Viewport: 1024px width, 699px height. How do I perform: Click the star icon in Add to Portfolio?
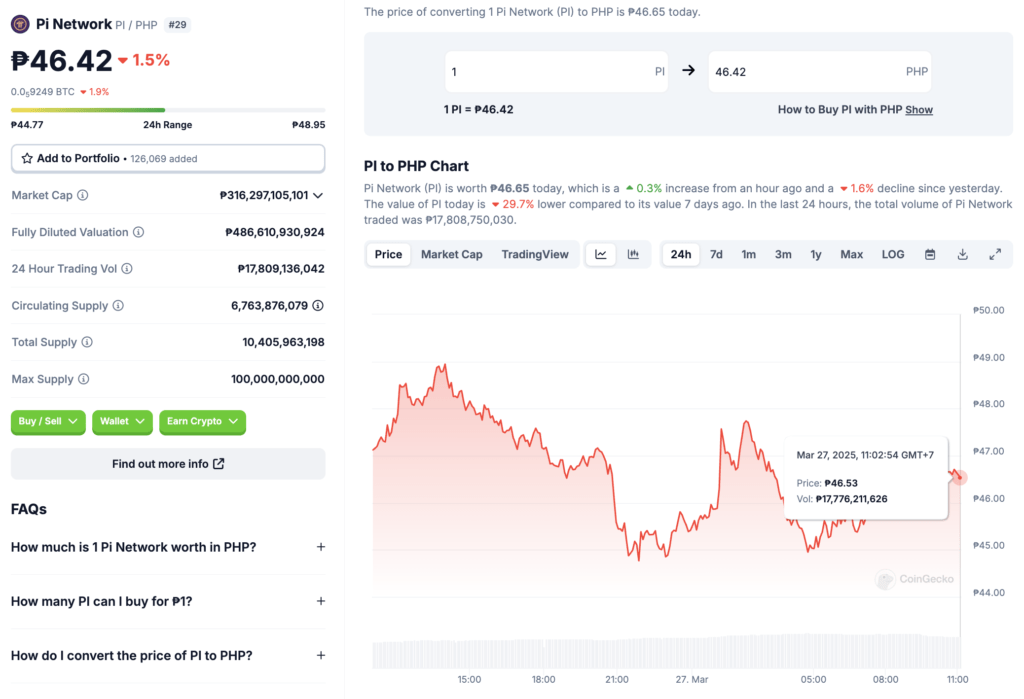[27, 158]
